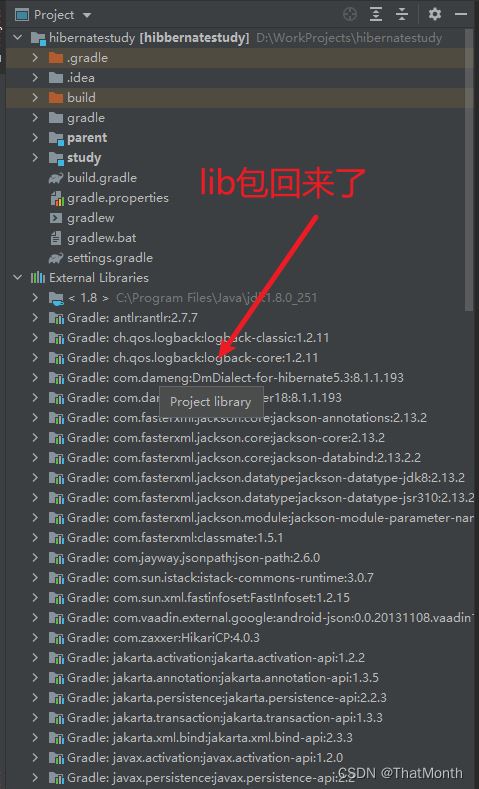Viewport: 479px width, 789px height.
Task: Click the build.gradle file icon
Action: (55, 178)
